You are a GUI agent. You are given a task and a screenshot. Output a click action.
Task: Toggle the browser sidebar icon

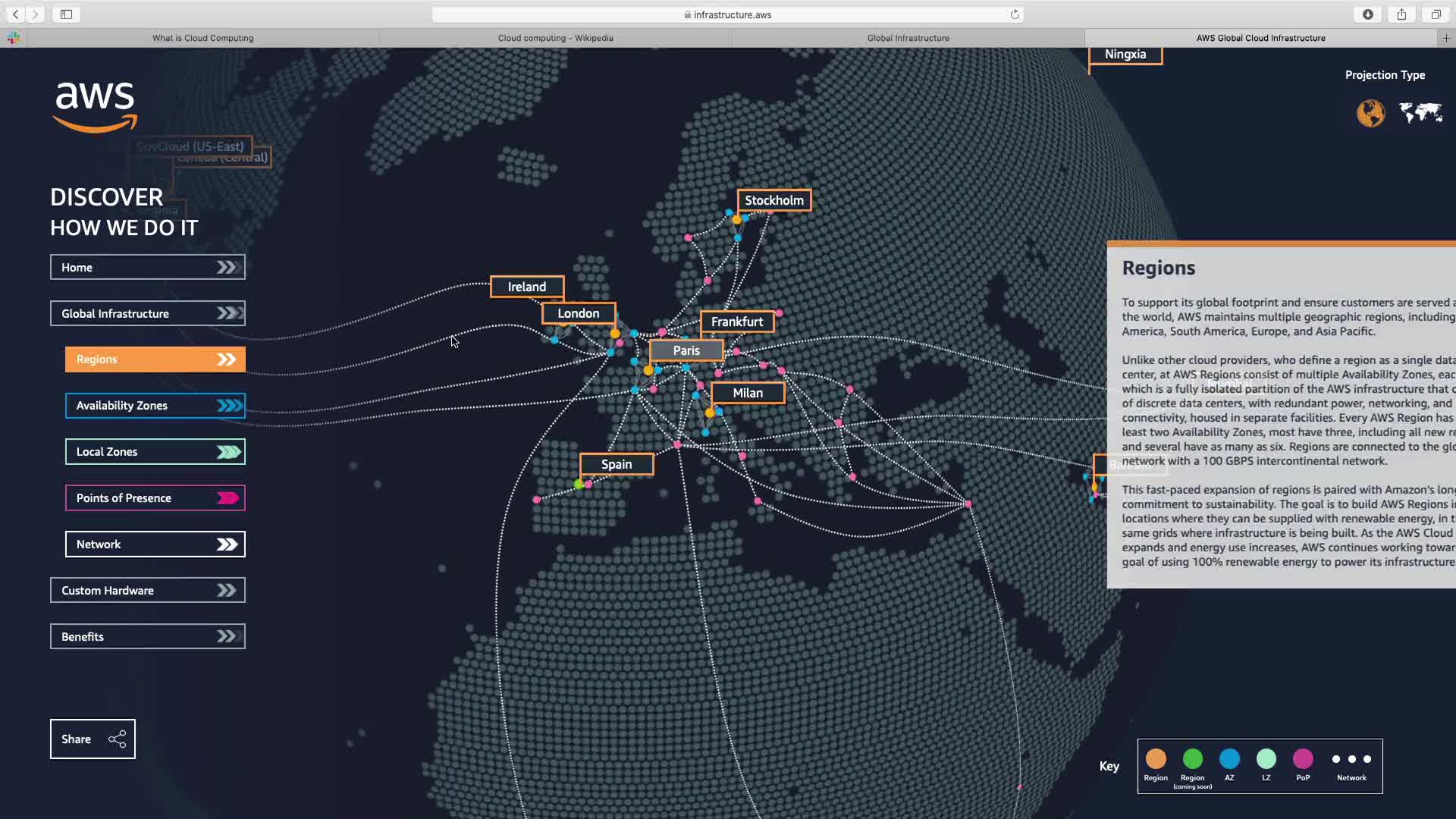(66, 14)
